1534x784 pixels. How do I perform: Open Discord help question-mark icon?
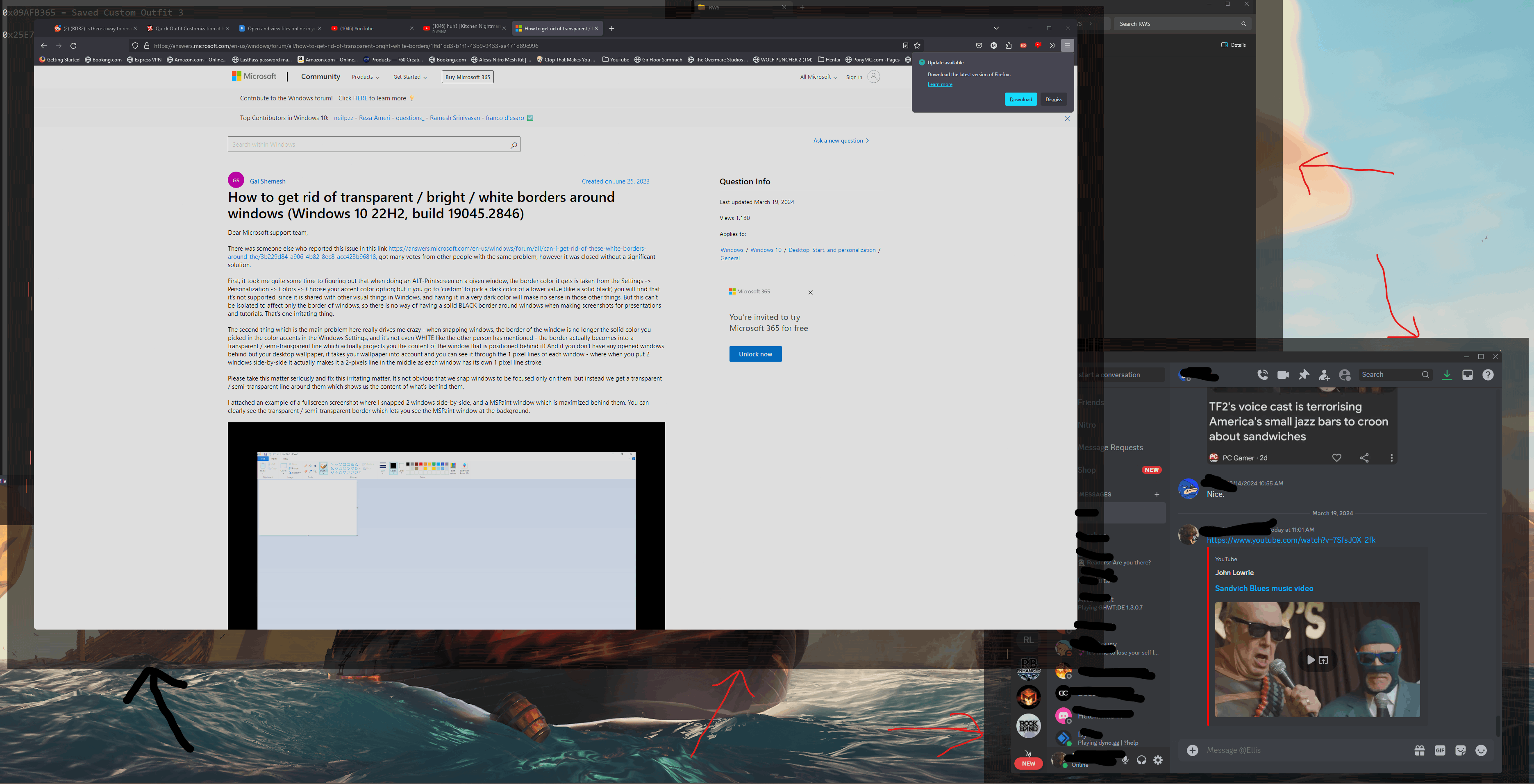click(1488, 374)
